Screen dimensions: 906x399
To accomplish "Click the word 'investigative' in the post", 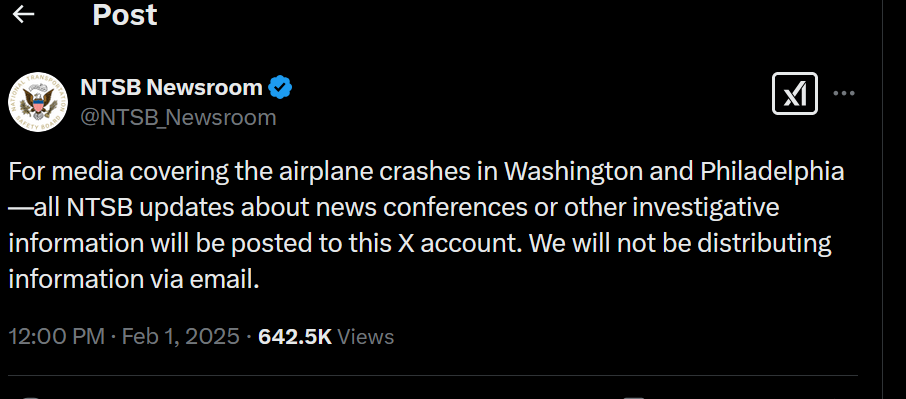I will point(707,208).
